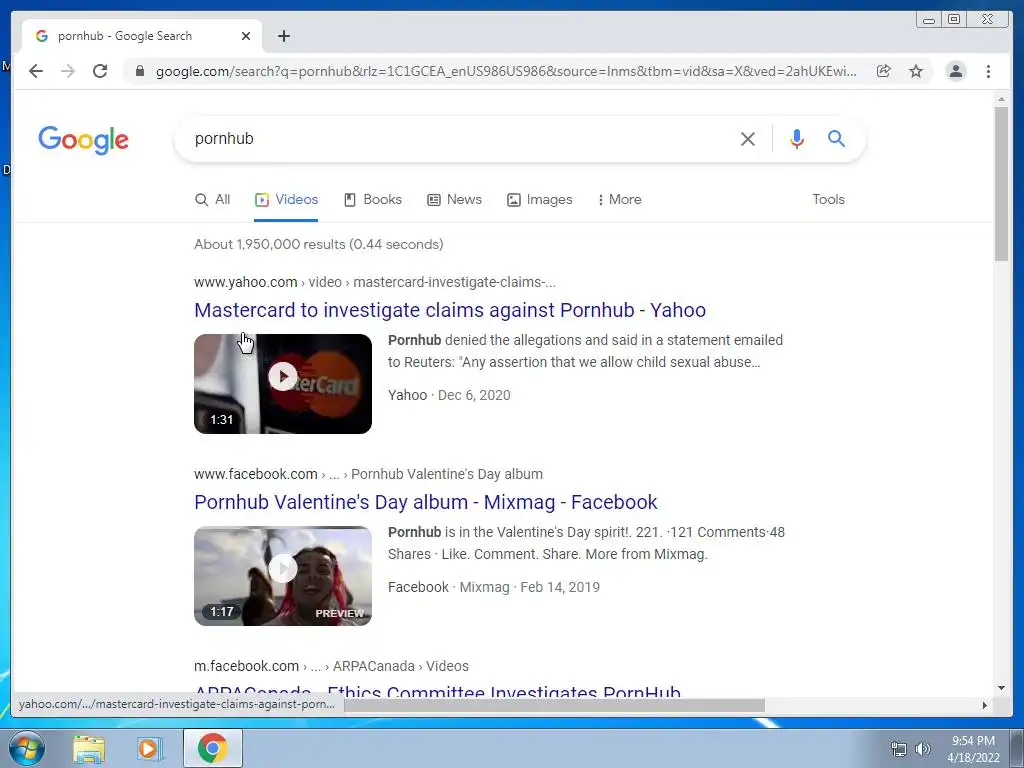Open the Tools button
The height and width of the screenshot is (768, 1024).
click(x=828, y=200)
